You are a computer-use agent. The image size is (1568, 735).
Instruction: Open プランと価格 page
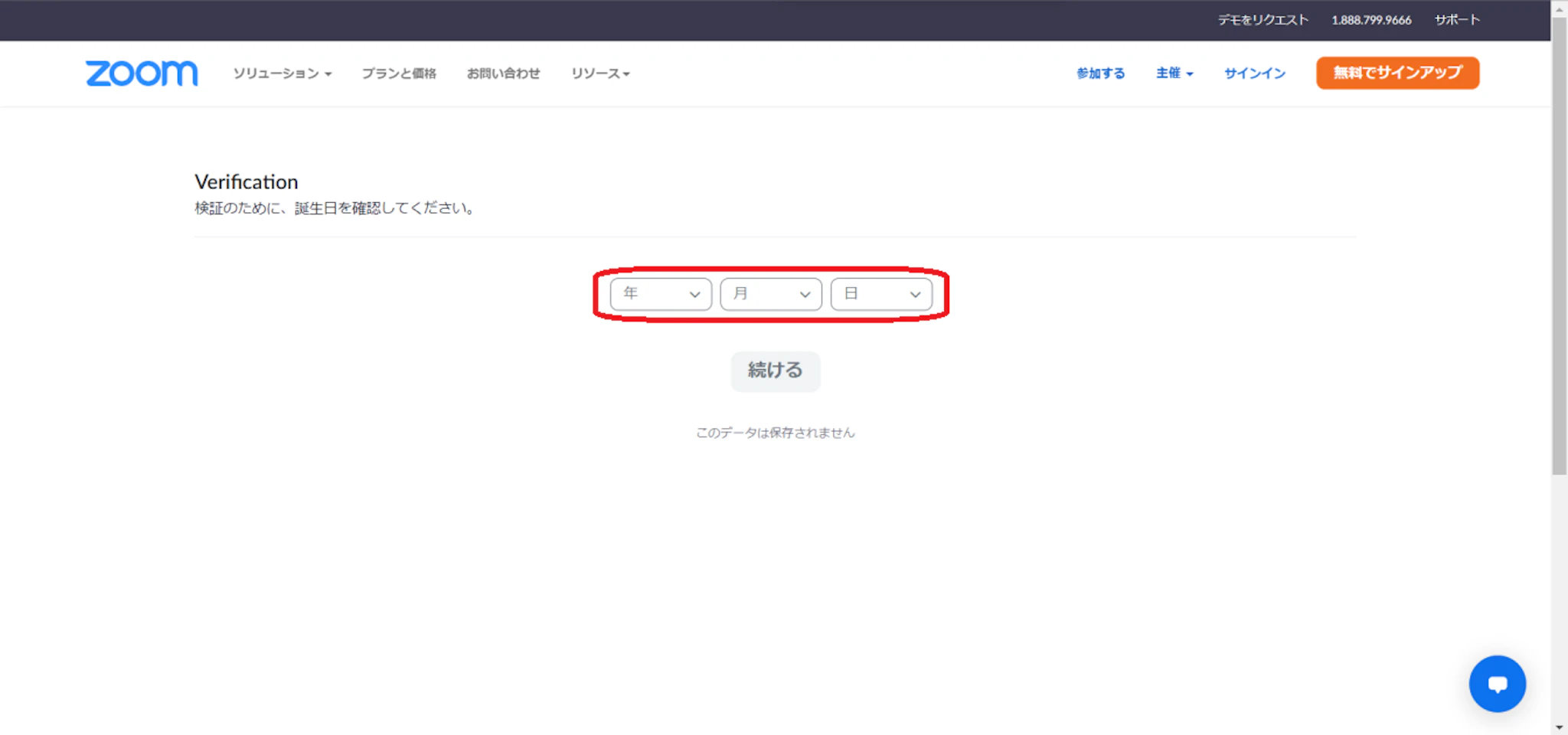click(x=399, y=73)
